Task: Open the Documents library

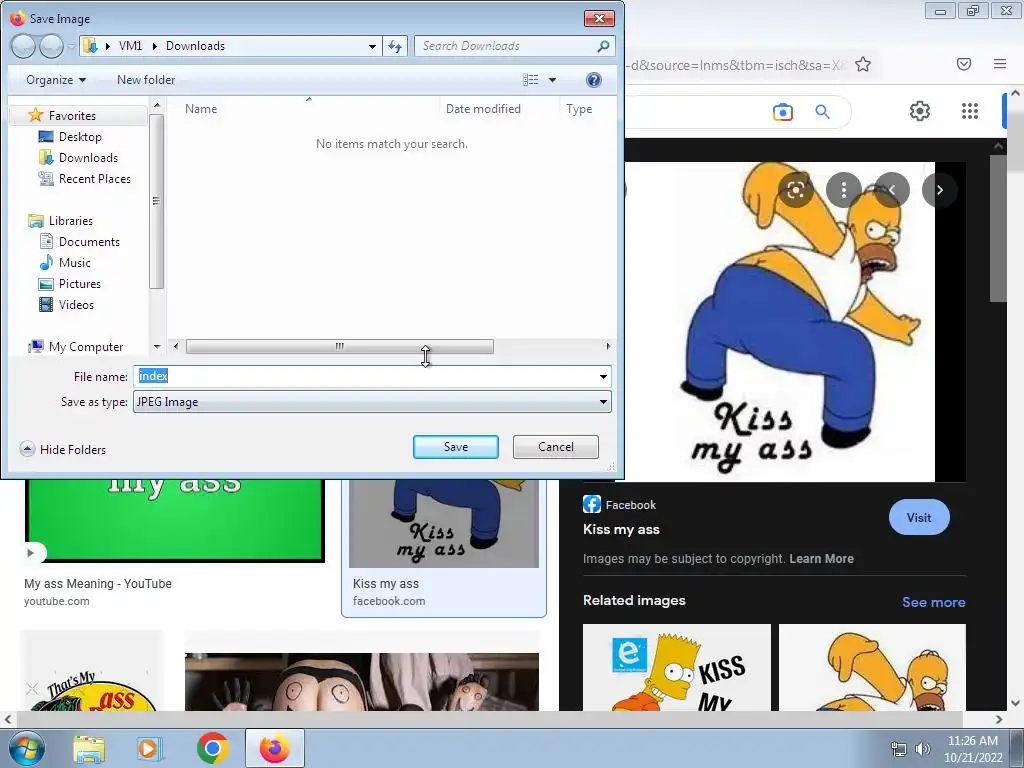Action: 89,242
